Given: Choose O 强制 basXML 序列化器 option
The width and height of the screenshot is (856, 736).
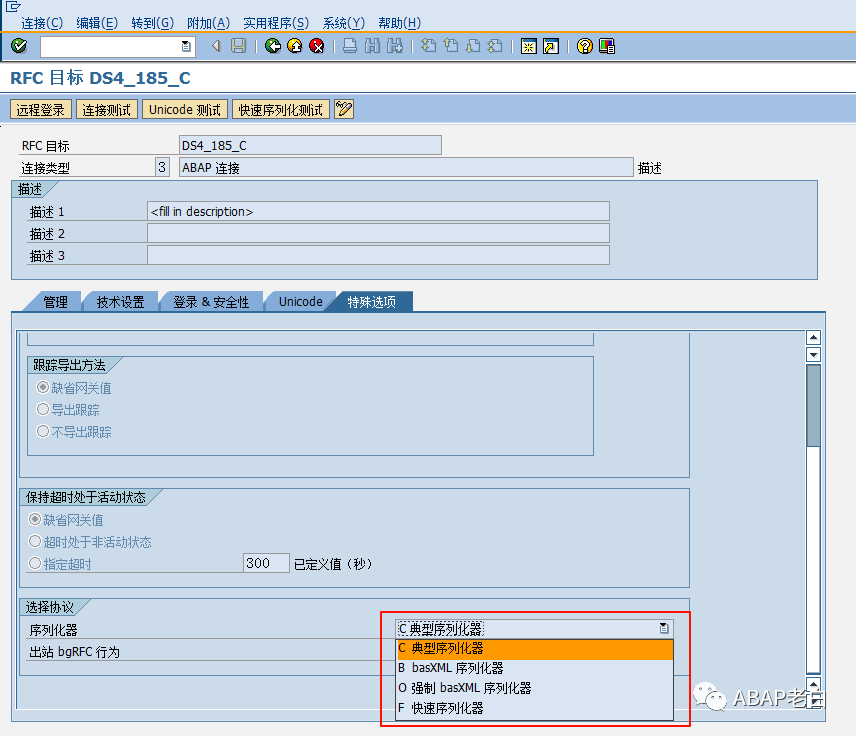Looking at the screenshot, I should [534, 688].
